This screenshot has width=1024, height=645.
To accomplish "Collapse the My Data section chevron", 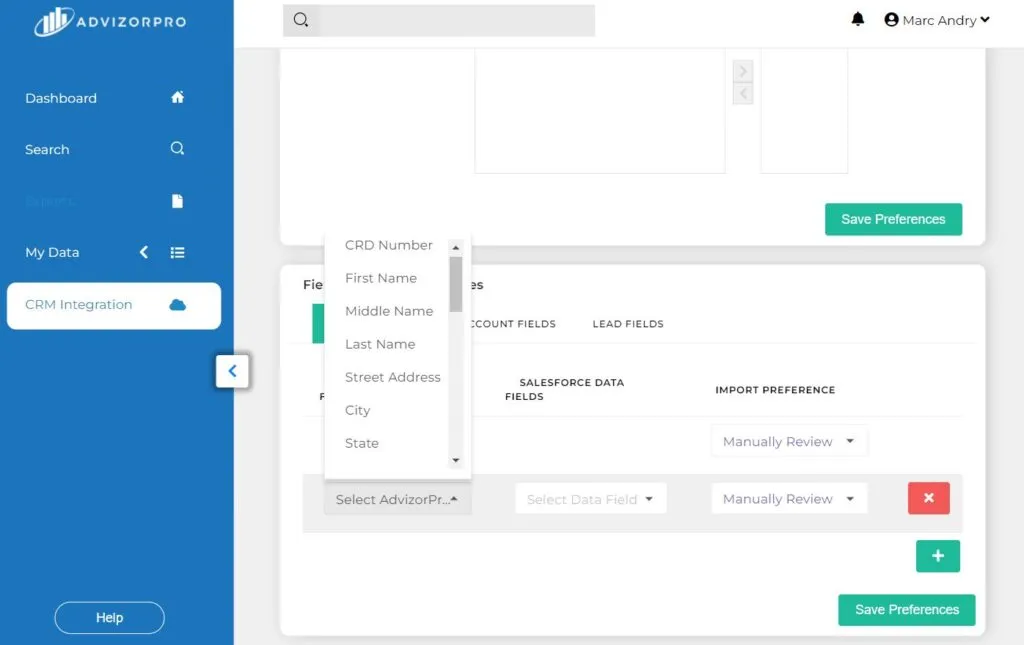I will tap(143, 253).
